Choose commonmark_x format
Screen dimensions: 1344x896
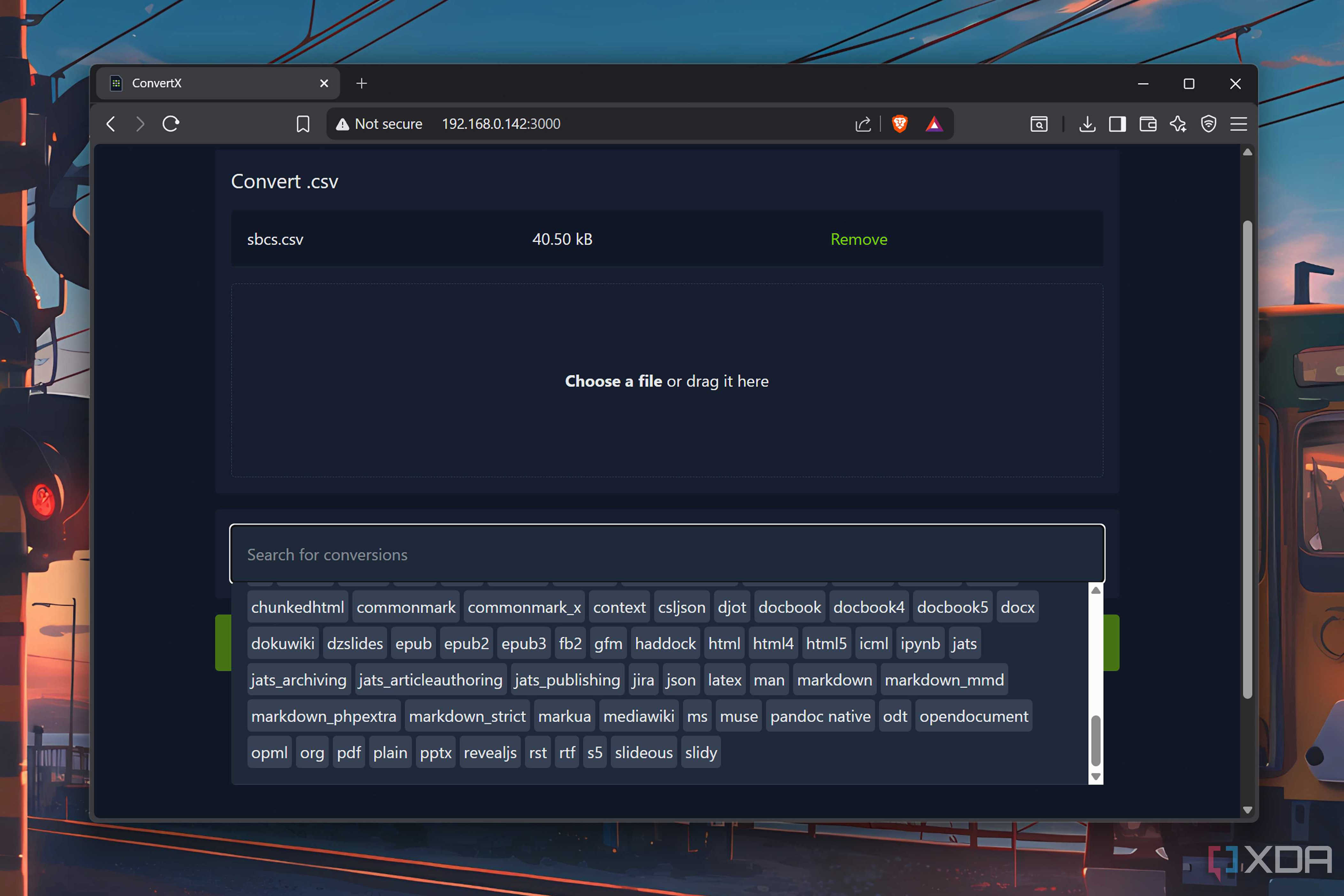click(x=524, y=607)
